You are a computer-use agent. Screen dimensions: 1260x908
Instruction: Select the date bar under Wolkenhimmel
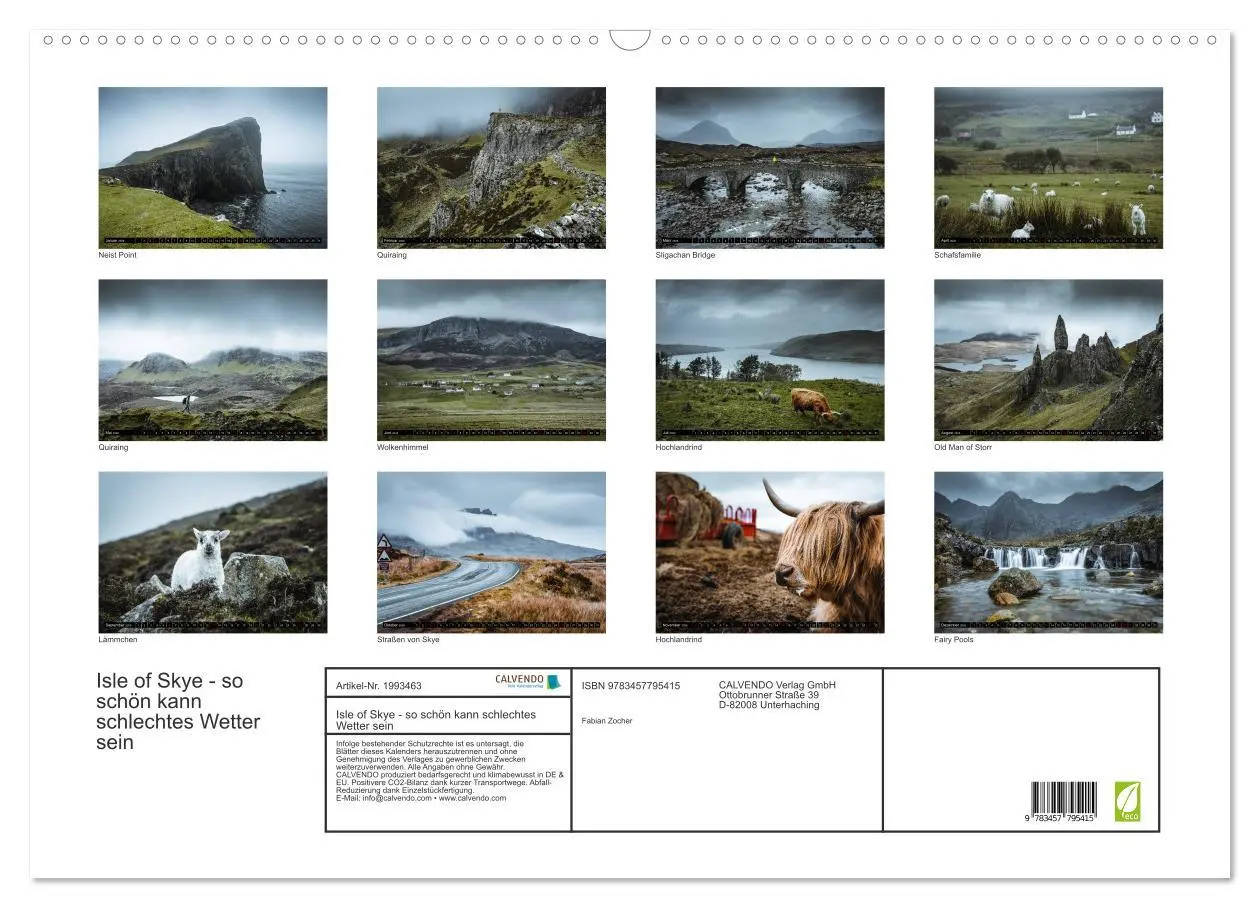click(491, 433)
